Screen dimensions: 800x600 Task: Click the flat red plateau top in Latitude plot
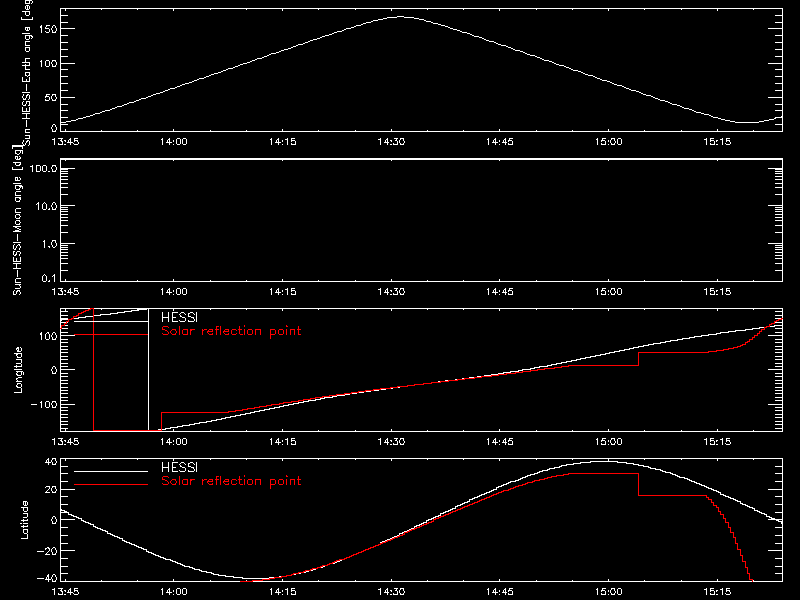click(604, 474)
